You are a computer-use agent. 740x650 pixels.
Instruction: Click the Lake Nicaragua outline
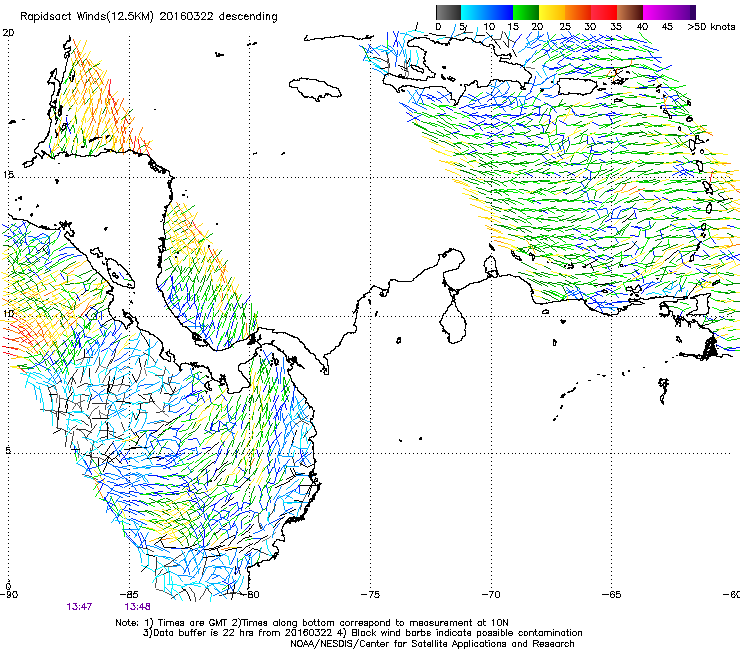coord(120,273)
